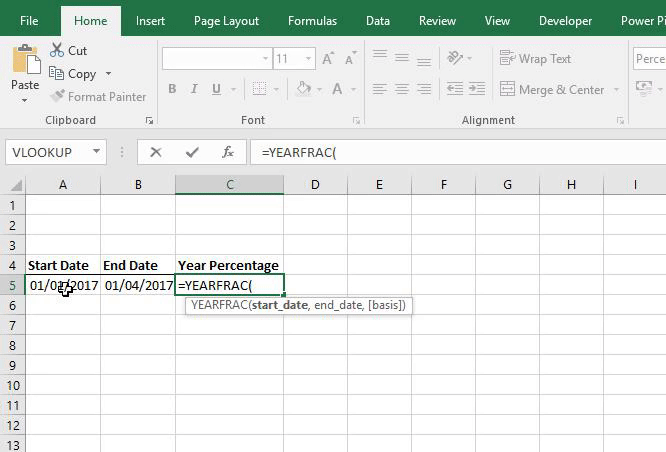This screenshot has width=666, height=452.
Task: Open the Page Layout tab
Action: point(226,20)
